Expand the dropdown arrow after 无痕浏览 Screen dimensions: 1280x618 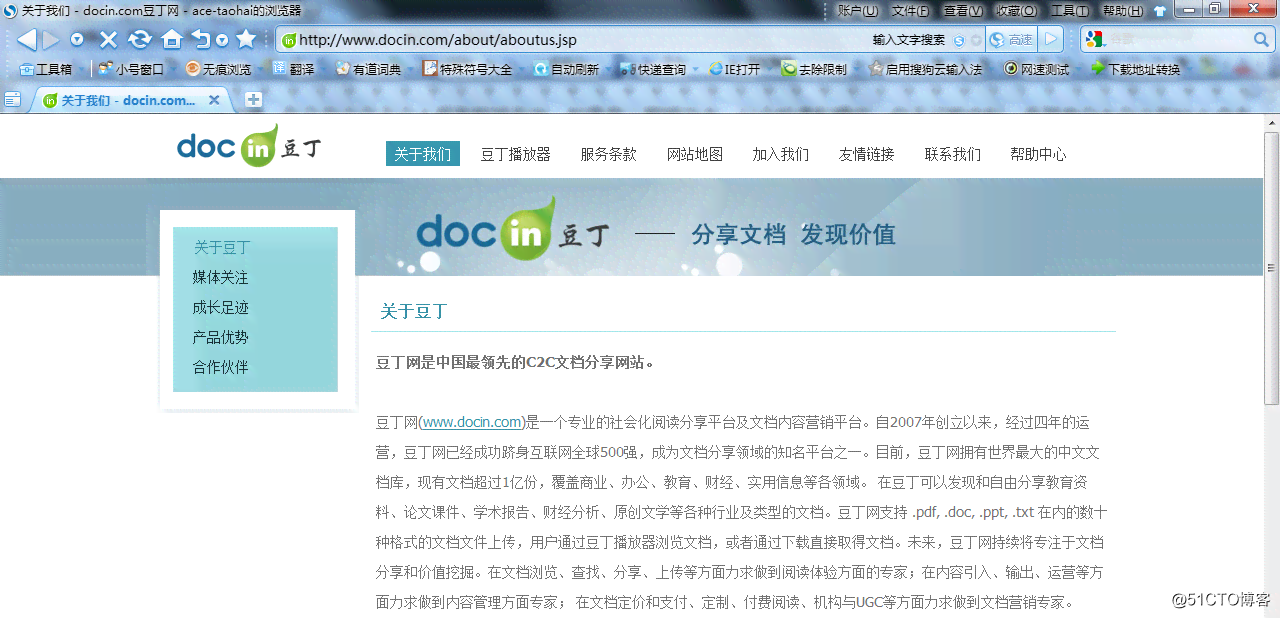pos(259,70)
